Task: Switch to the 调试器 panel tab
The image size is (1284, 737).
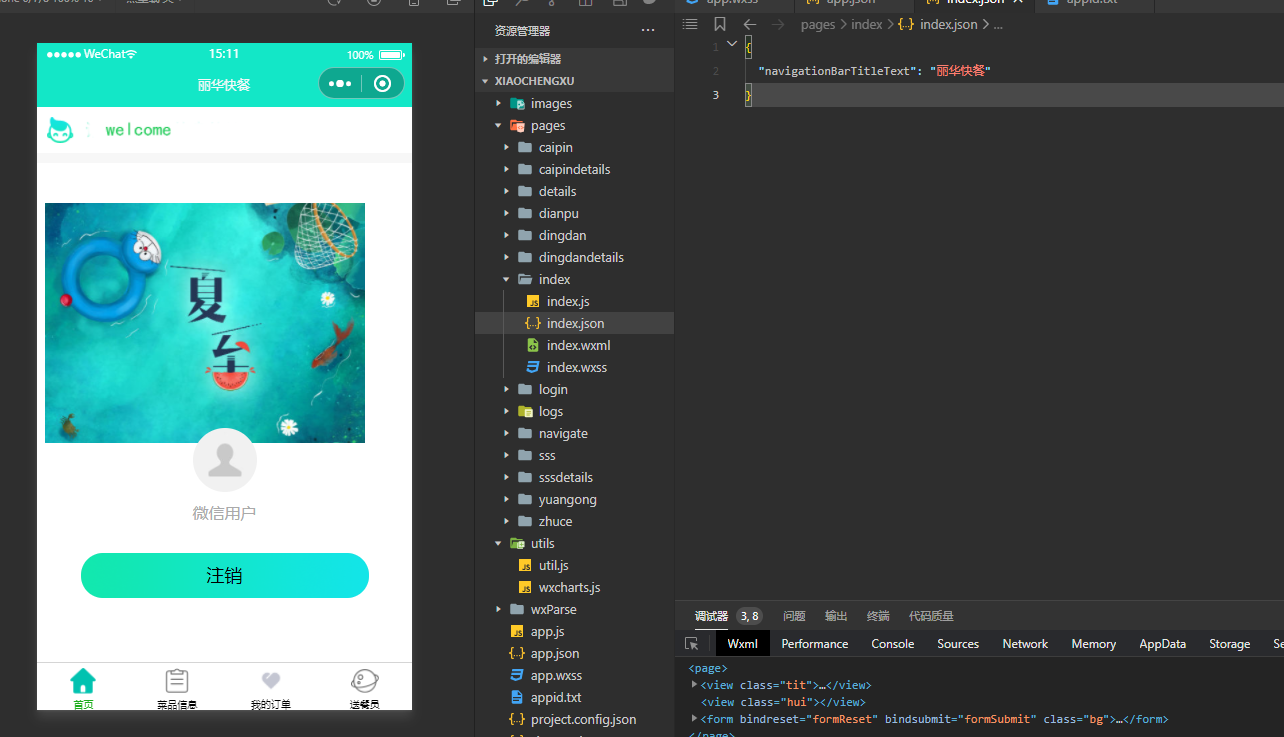Action: coord(711,616)
